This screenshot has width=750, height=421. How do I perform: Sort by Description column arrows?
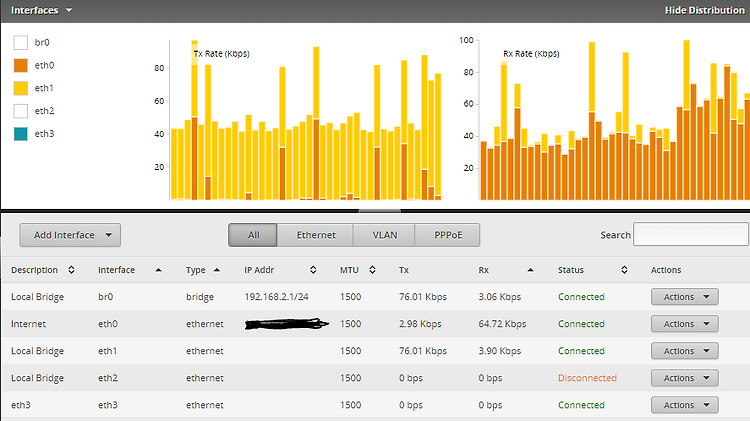pos(71,270)
